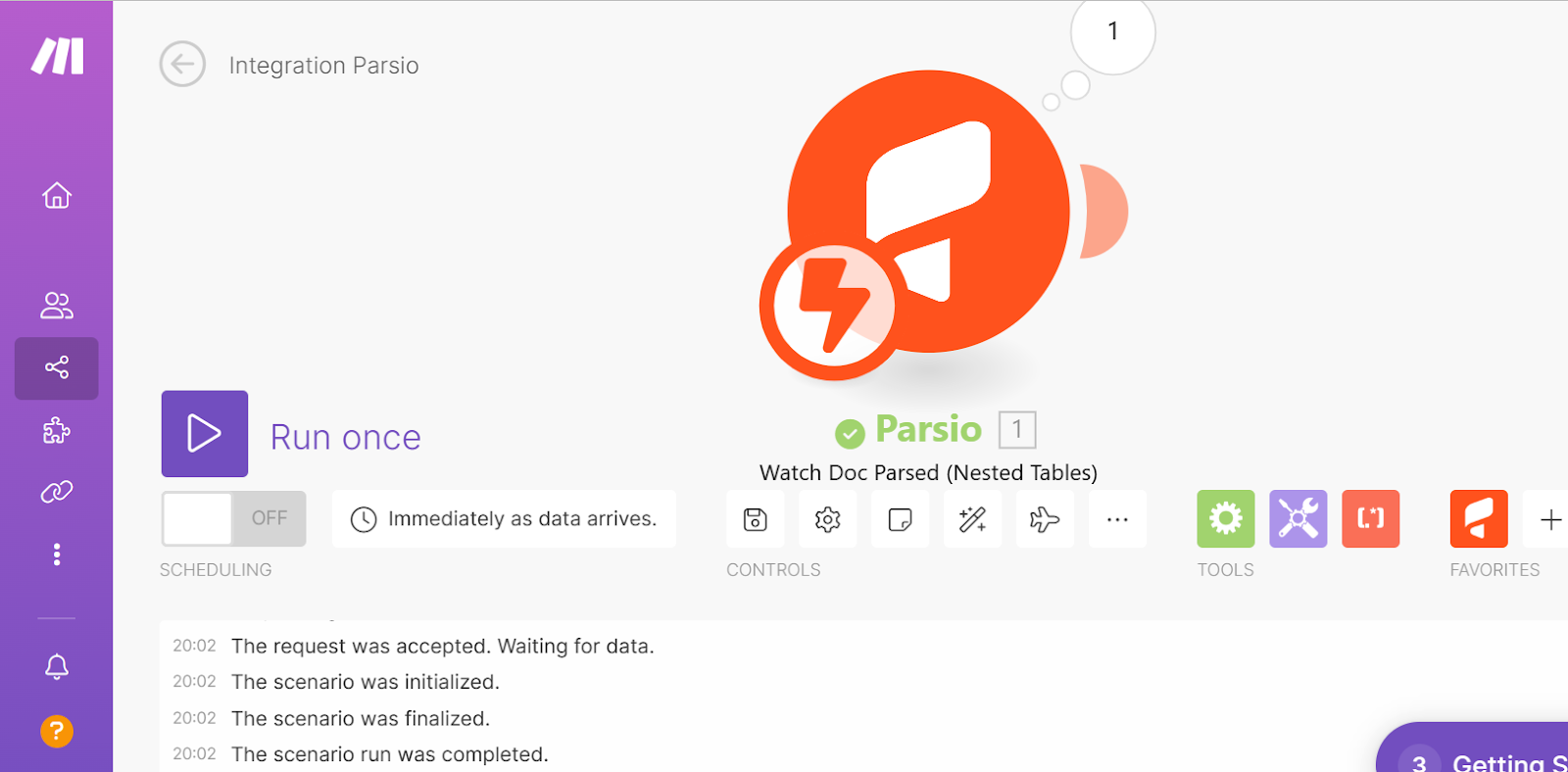Go back using the arrow beside Integration Parsio
The width and height of the screenshot is (1568, 772).
pyautogui.click(x=182, y=65)
